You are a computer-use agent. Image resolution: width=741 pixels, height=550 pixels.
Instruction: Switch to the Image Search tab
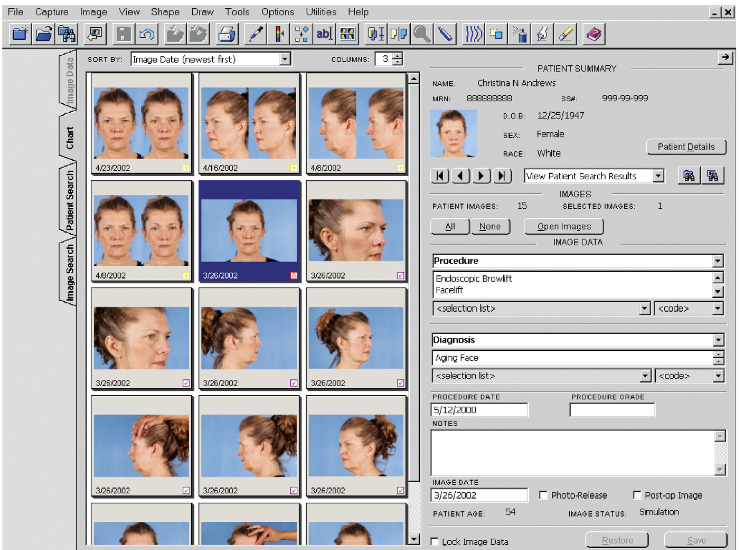(x=69, y=273)
